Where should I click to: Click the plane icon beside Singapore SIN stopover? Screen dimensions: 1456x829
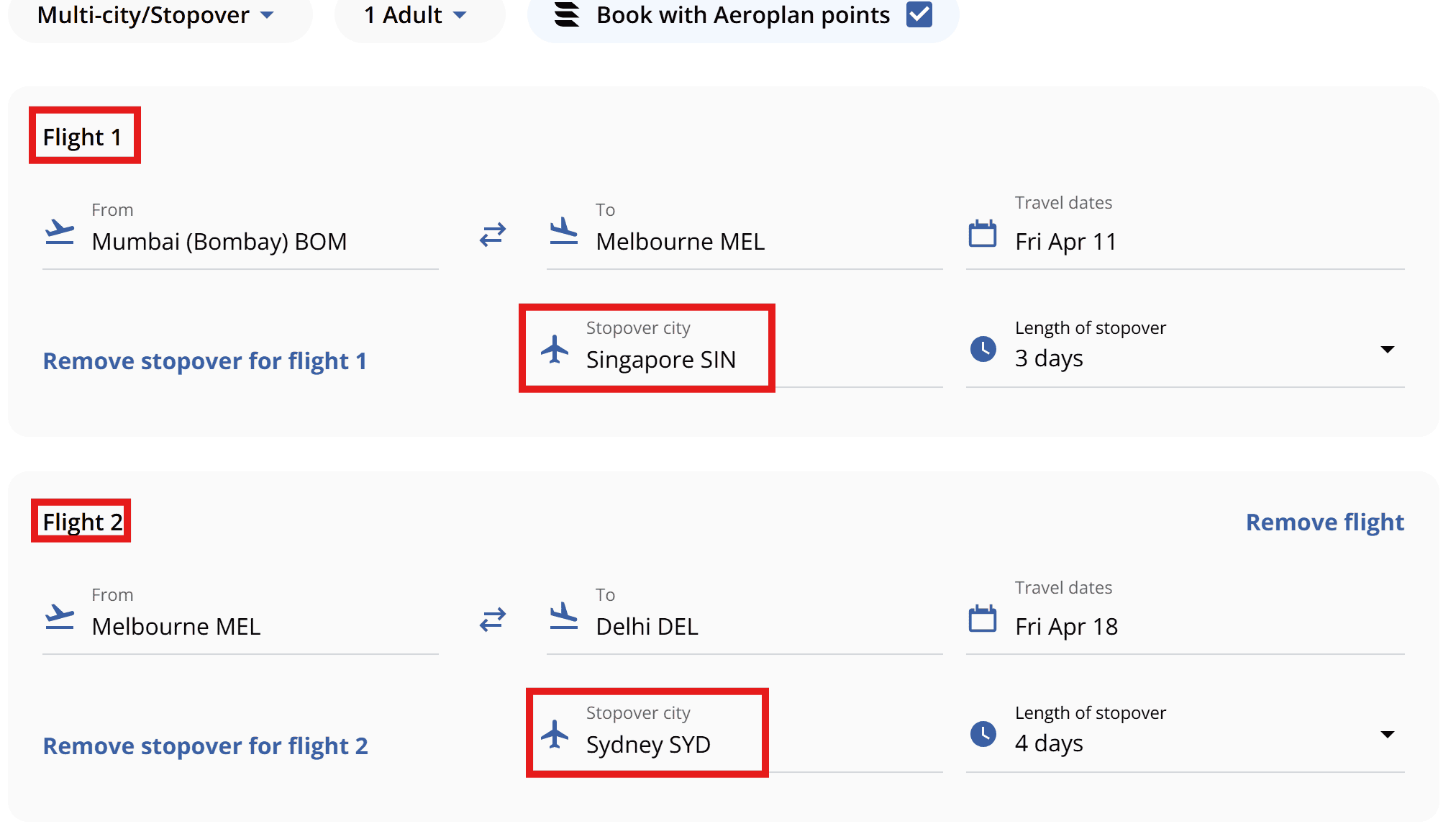pos(554,351)
